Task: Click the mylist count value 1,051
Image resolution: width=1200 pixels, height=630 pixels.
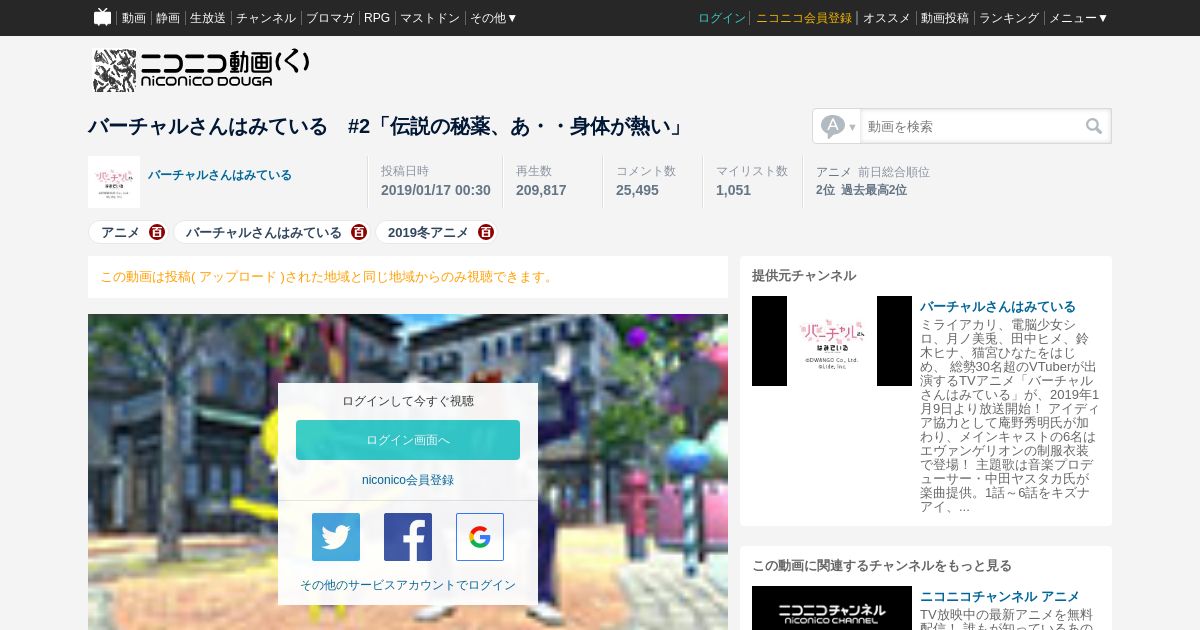Action: click(733, 190)
